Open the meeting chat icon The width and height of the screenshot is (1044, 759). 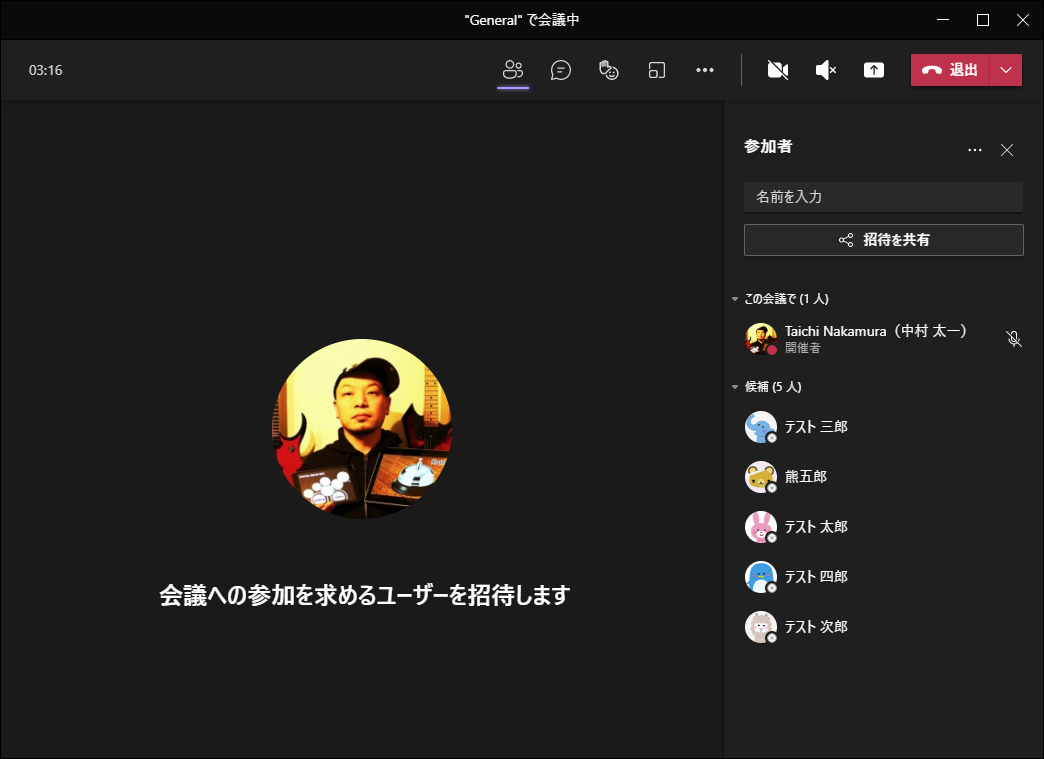pyautogui.click(x=561, y=70)
